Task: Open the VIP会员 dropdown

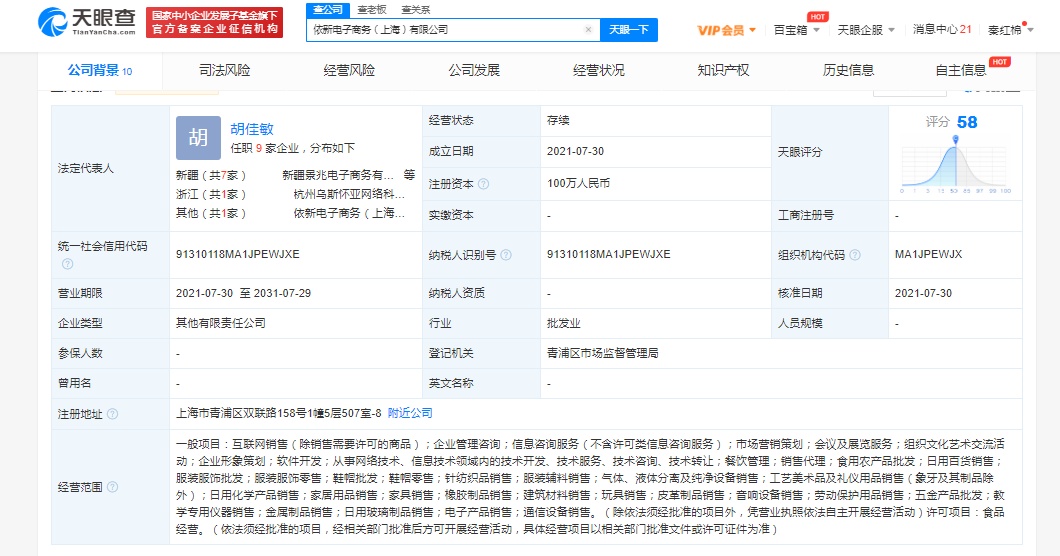Action: tap(727, 30)
